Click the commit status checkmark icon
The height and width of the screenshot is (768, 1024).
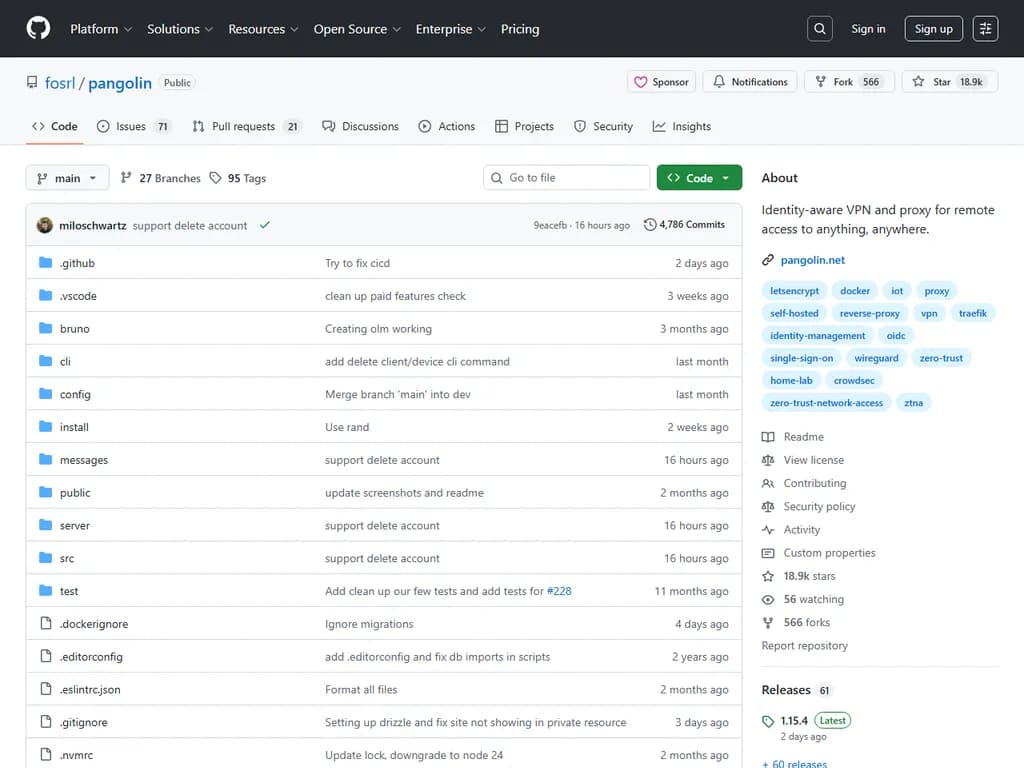tap(265, 225)
